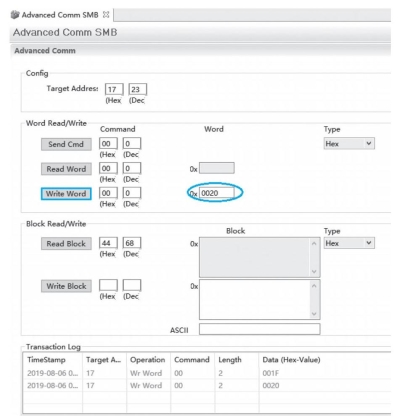Click the Write Word button

coord(66,194)
